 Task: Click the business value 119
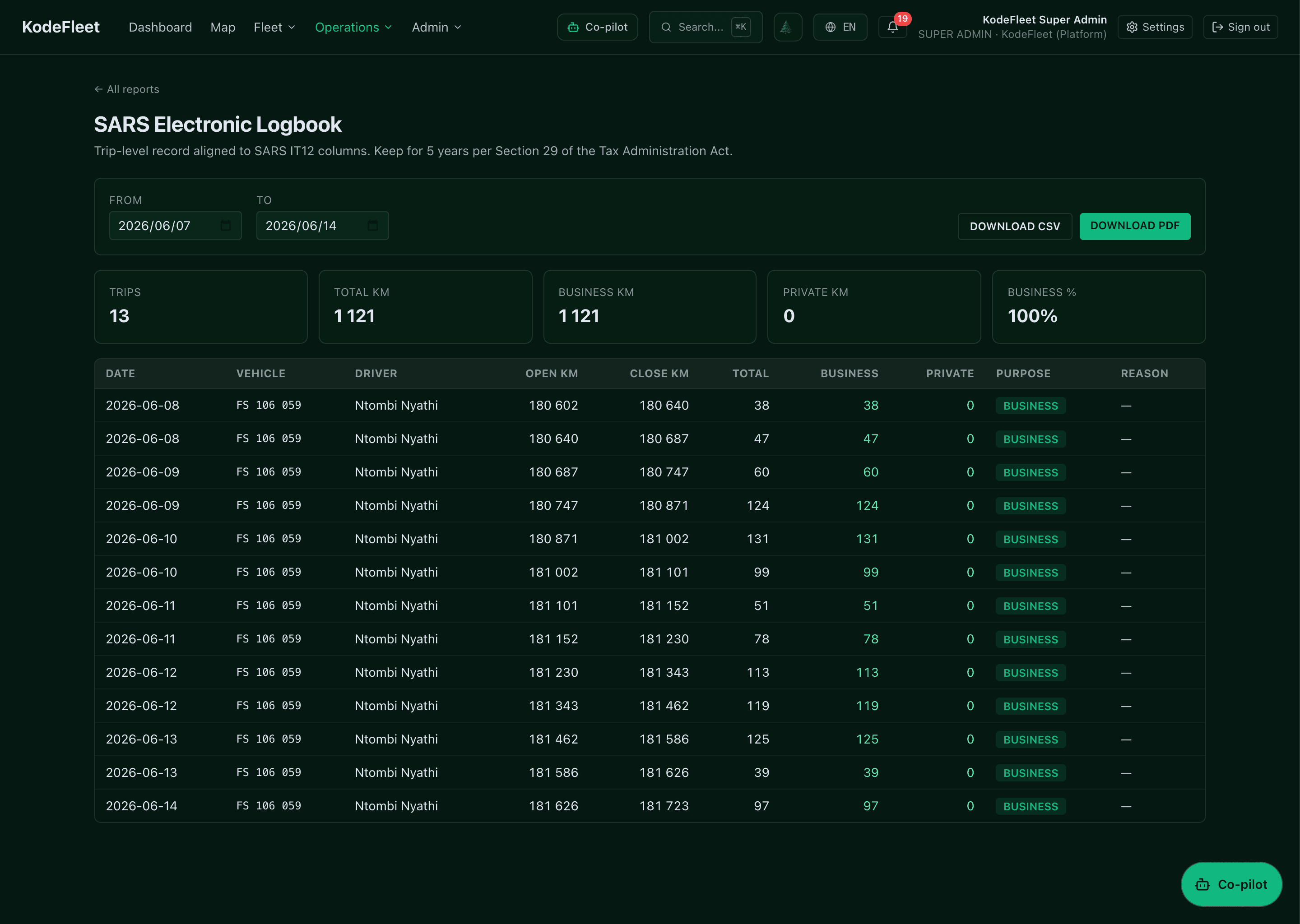coord(867,706)
